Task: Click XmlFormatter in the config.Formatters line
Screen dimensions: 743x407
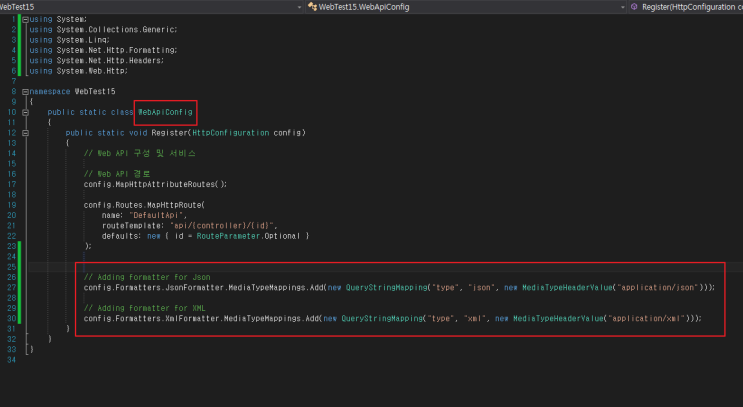Action: (192, 318)
